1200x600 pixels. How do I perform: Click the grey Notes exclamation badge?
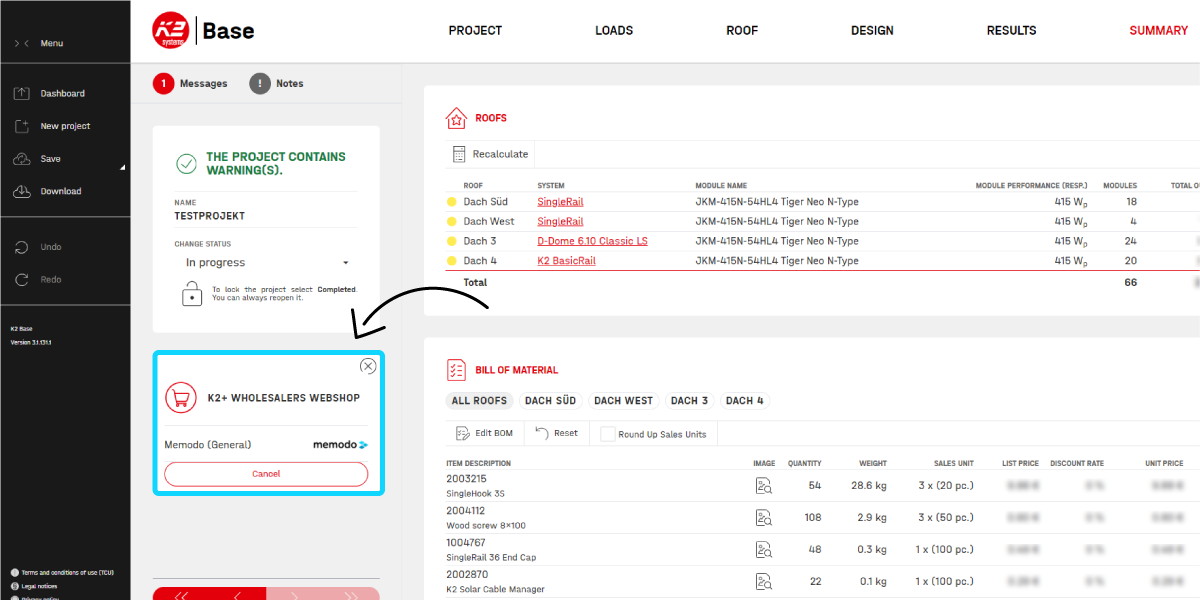click(260, 84)
